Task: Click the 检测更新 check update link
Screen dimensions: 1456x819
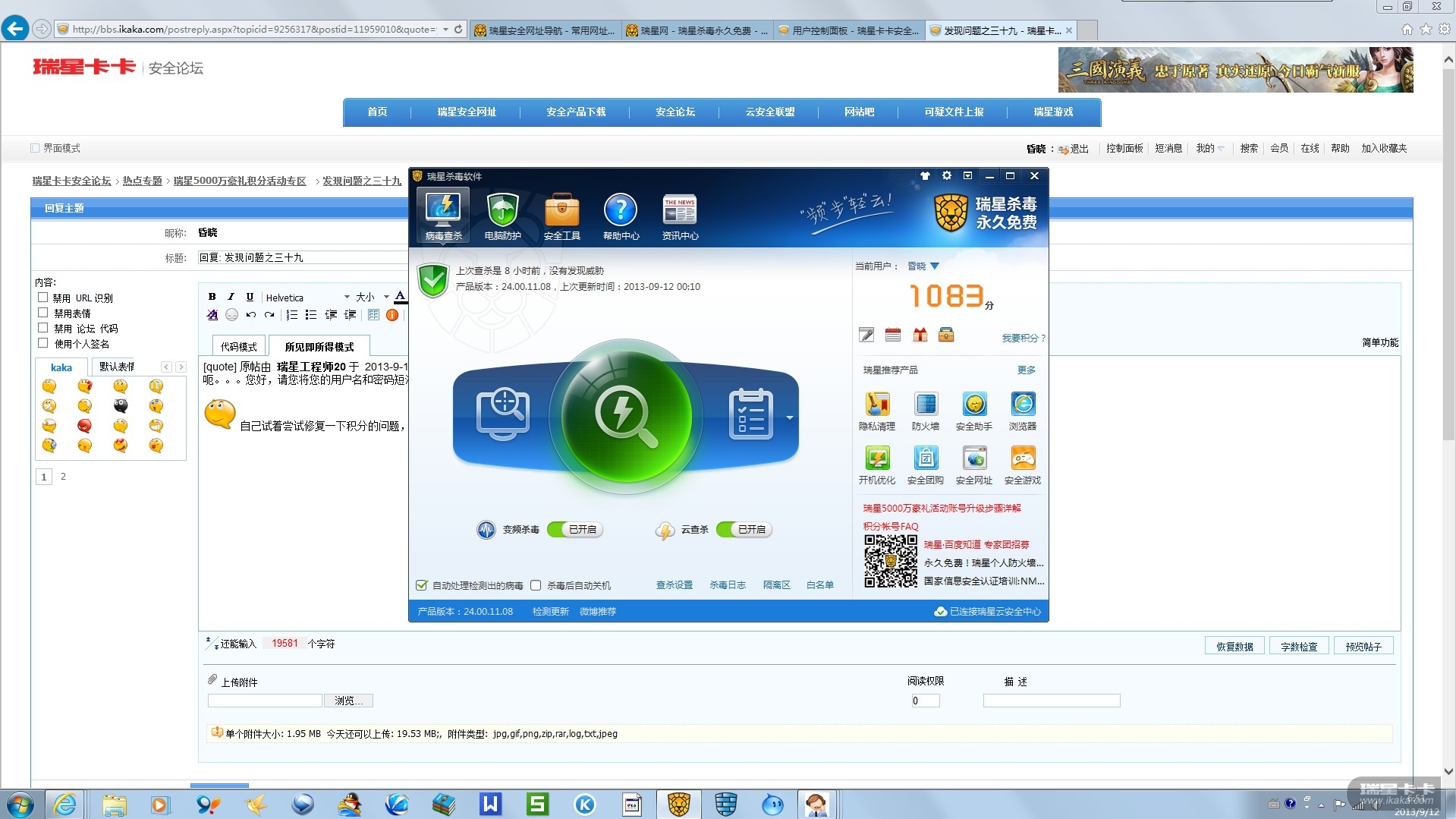Action: click(x=551, y=612)
